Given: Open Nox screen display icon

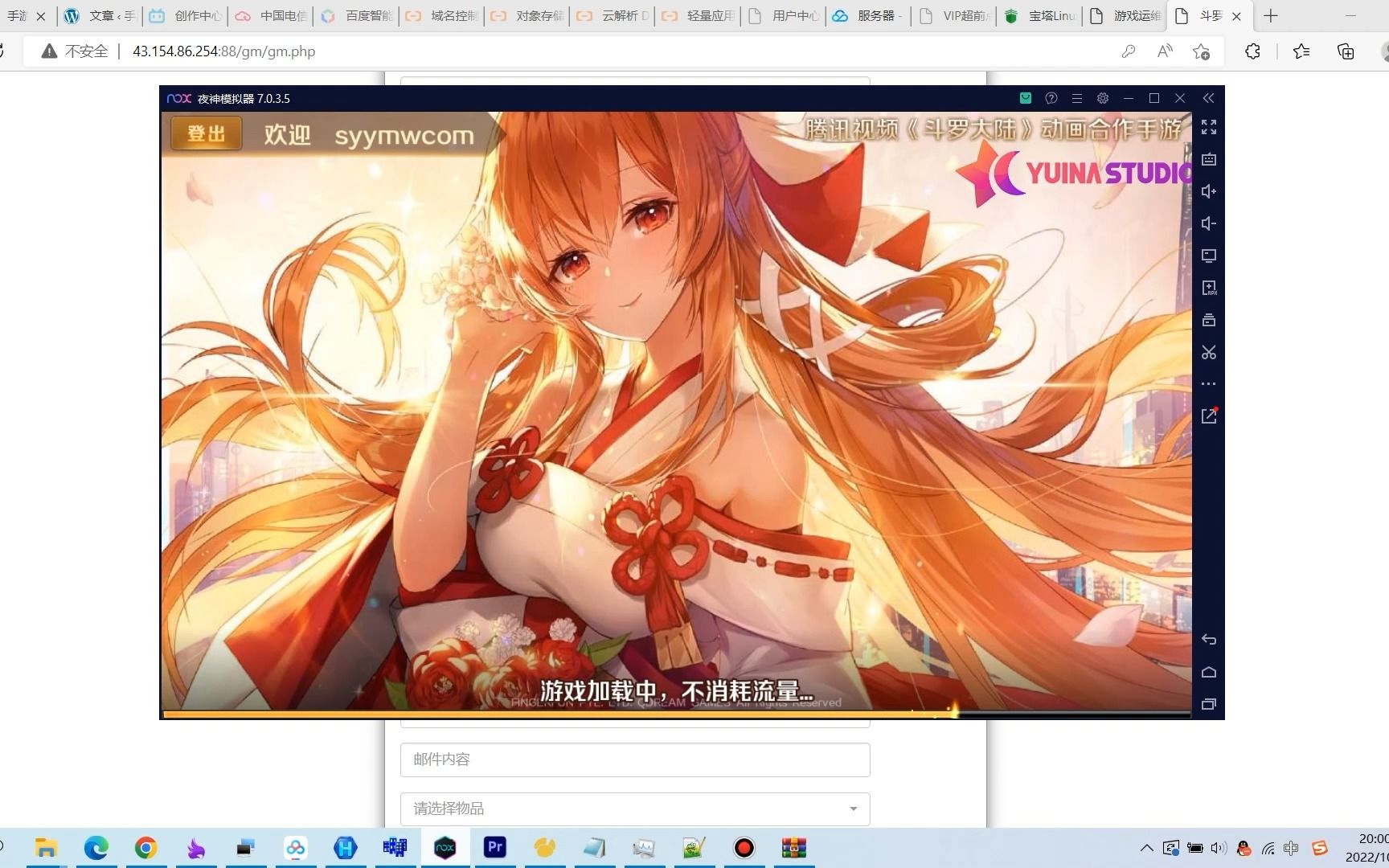Looking at the screenshot, I should pos(1208,256).
